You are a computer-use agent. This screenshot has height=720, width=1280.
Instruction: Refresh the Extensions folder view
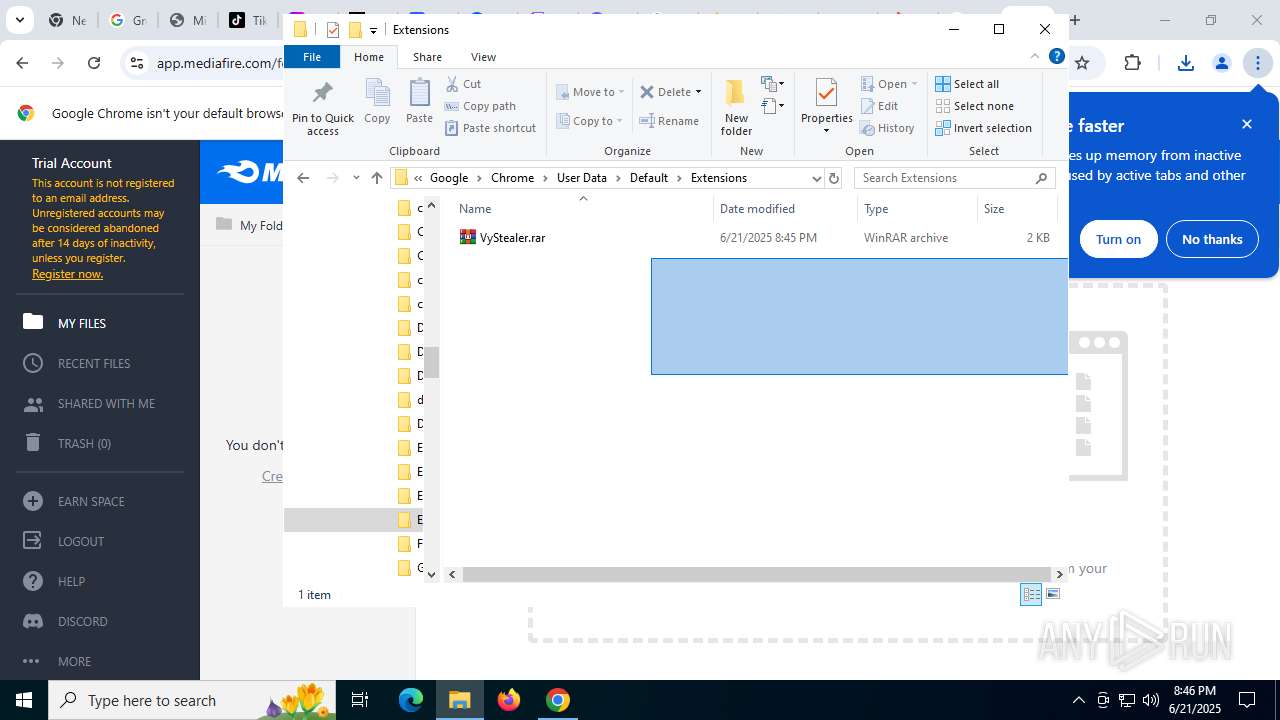pyautogui.click(x=834, y=178)
